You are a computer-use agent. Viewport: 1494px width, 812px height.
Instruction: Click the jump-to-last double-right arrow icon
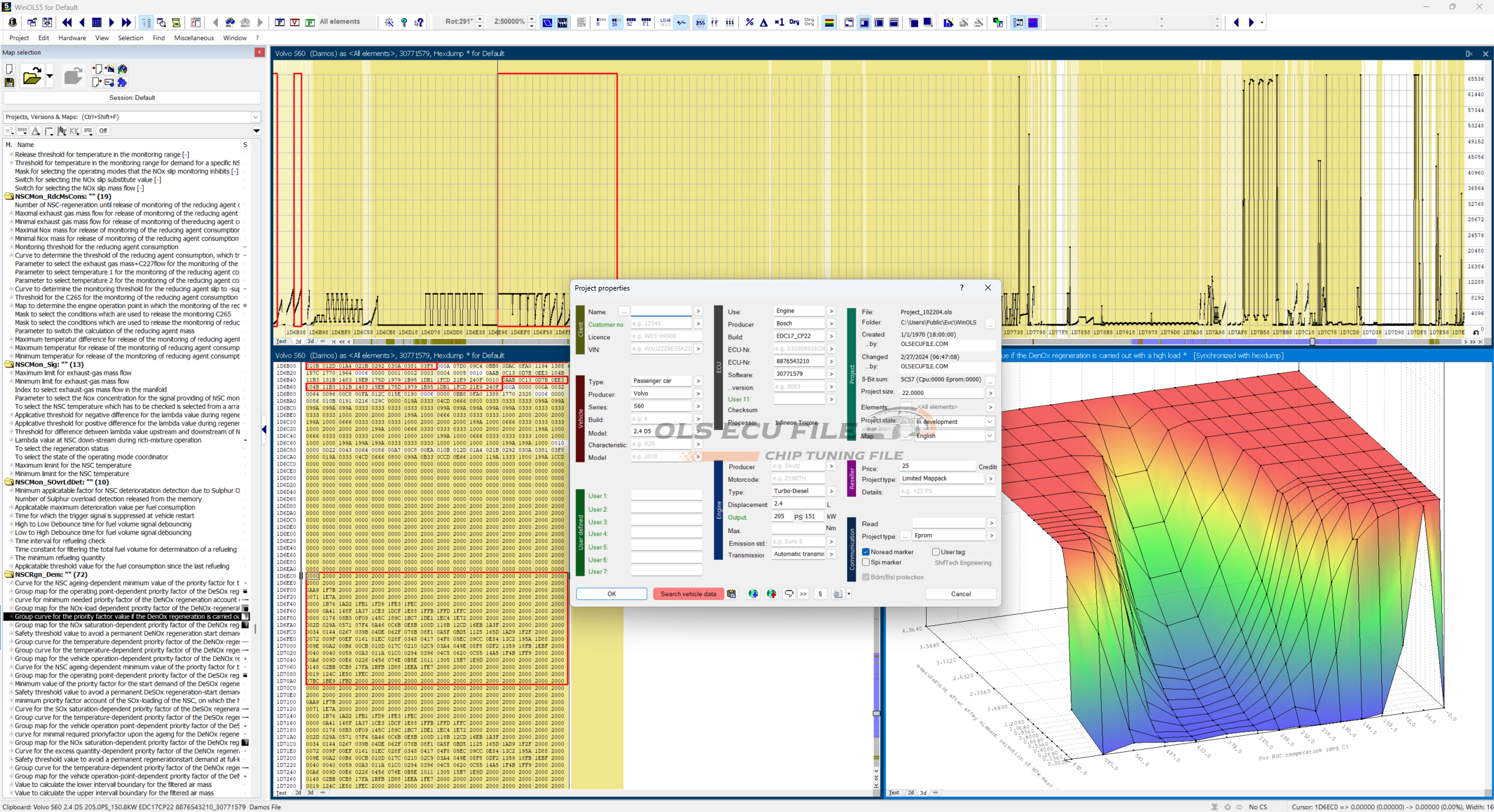(127, 22)
